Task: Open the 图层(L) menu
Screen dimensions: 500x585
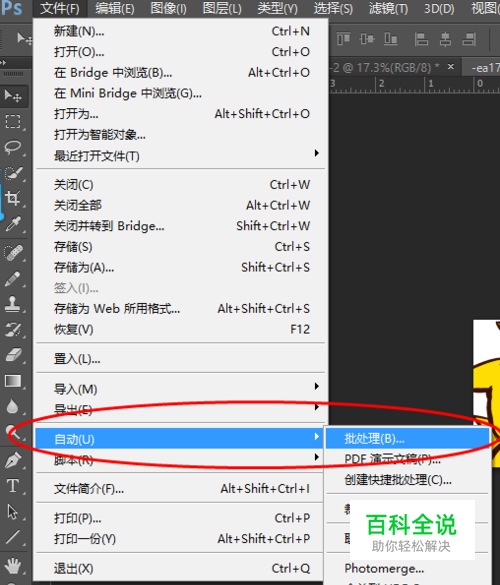Action: [x=222, y=8]
